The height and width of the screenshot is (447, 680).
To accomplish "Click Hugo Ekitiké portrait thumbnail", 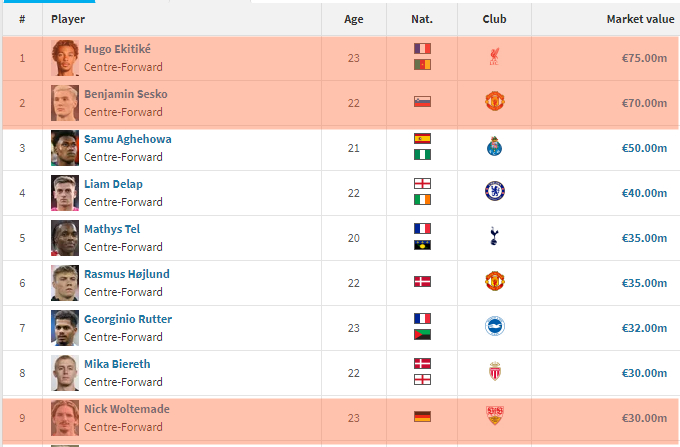I will click(x=65, y=58).
